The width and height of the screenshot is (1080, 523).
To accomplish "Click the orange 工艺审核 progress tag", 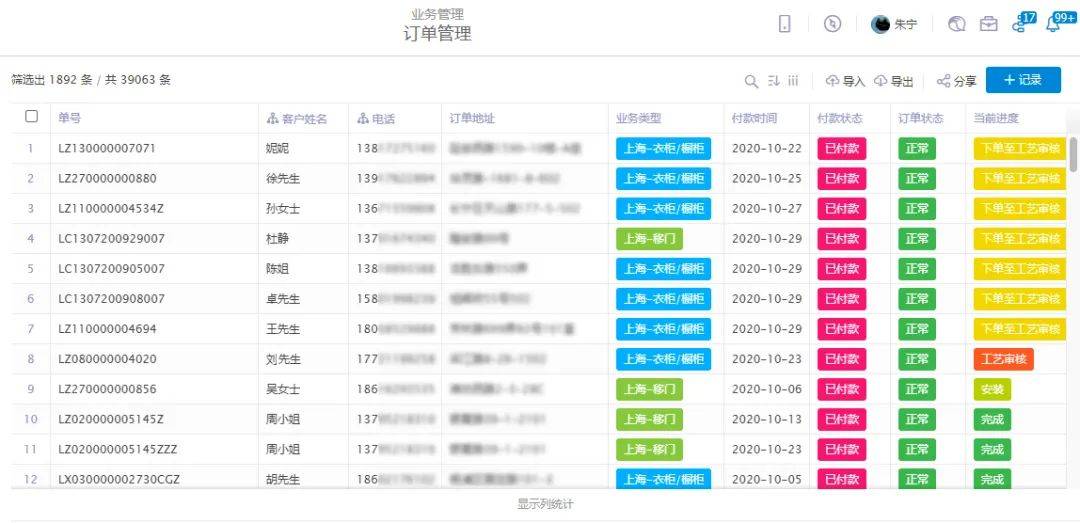I will 1003,359.
